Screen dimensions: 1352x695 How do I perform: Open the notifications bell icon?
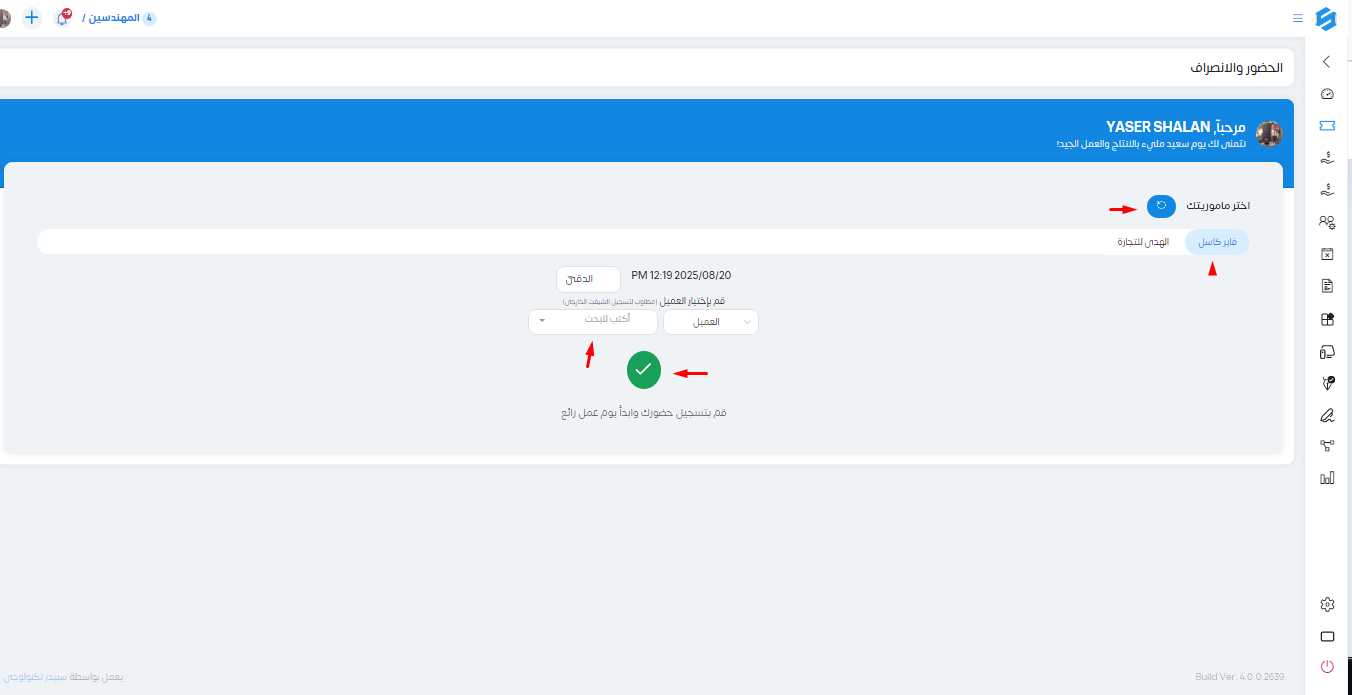pyautogui.click(x=62, y=18)
